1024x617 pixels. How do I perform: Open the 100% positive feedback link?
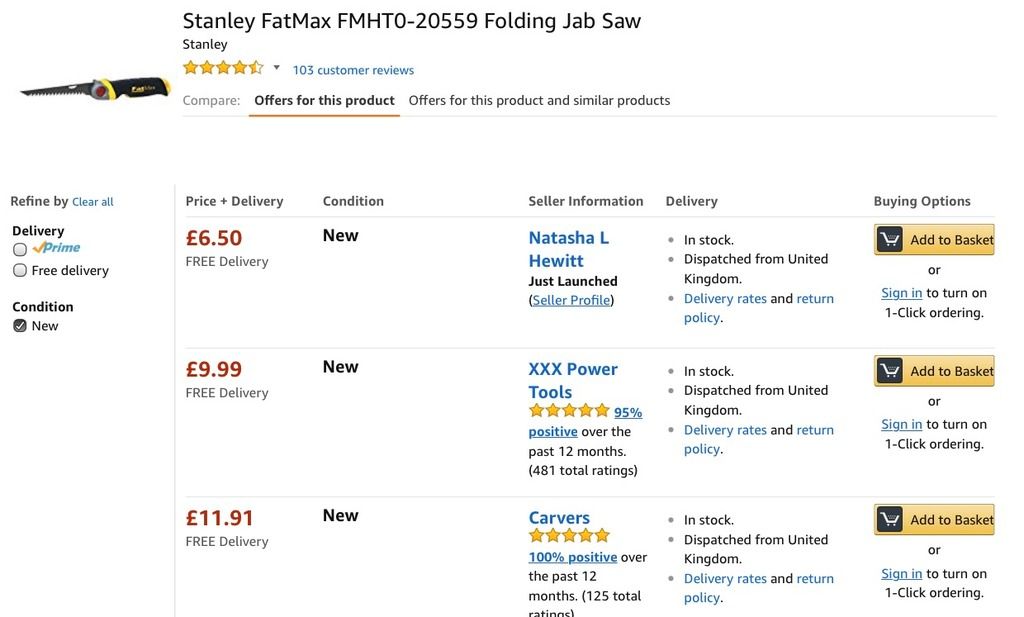pyautogui.click(x=572, y=557)
